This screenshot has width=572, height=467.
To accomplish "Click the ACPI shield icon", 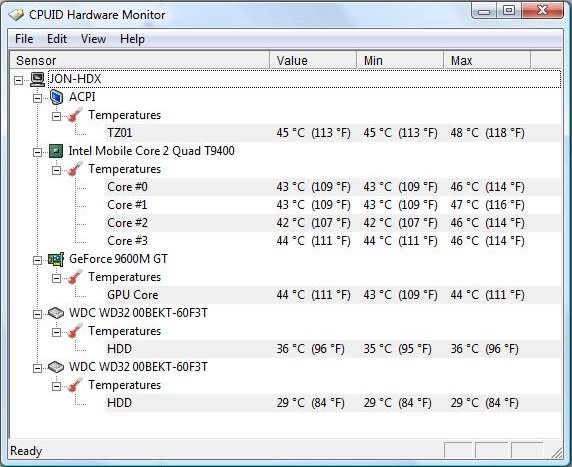I will (x=56, y=97).
